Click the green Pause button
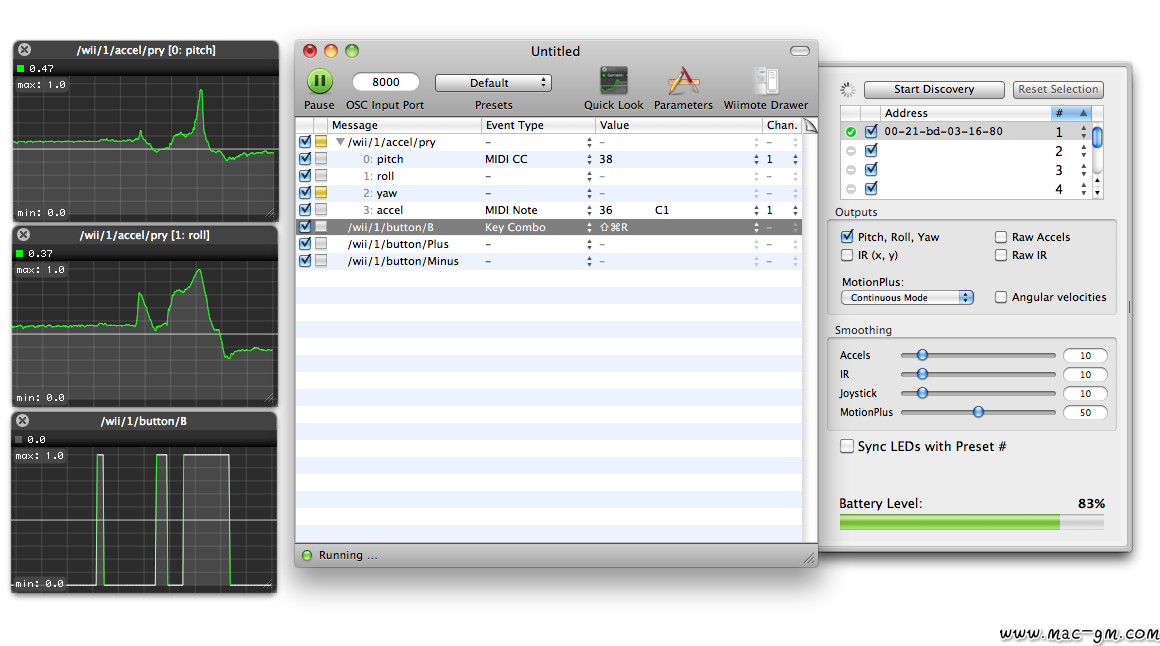This screenshot has height=646, width=1160. [x=320, y=81]
